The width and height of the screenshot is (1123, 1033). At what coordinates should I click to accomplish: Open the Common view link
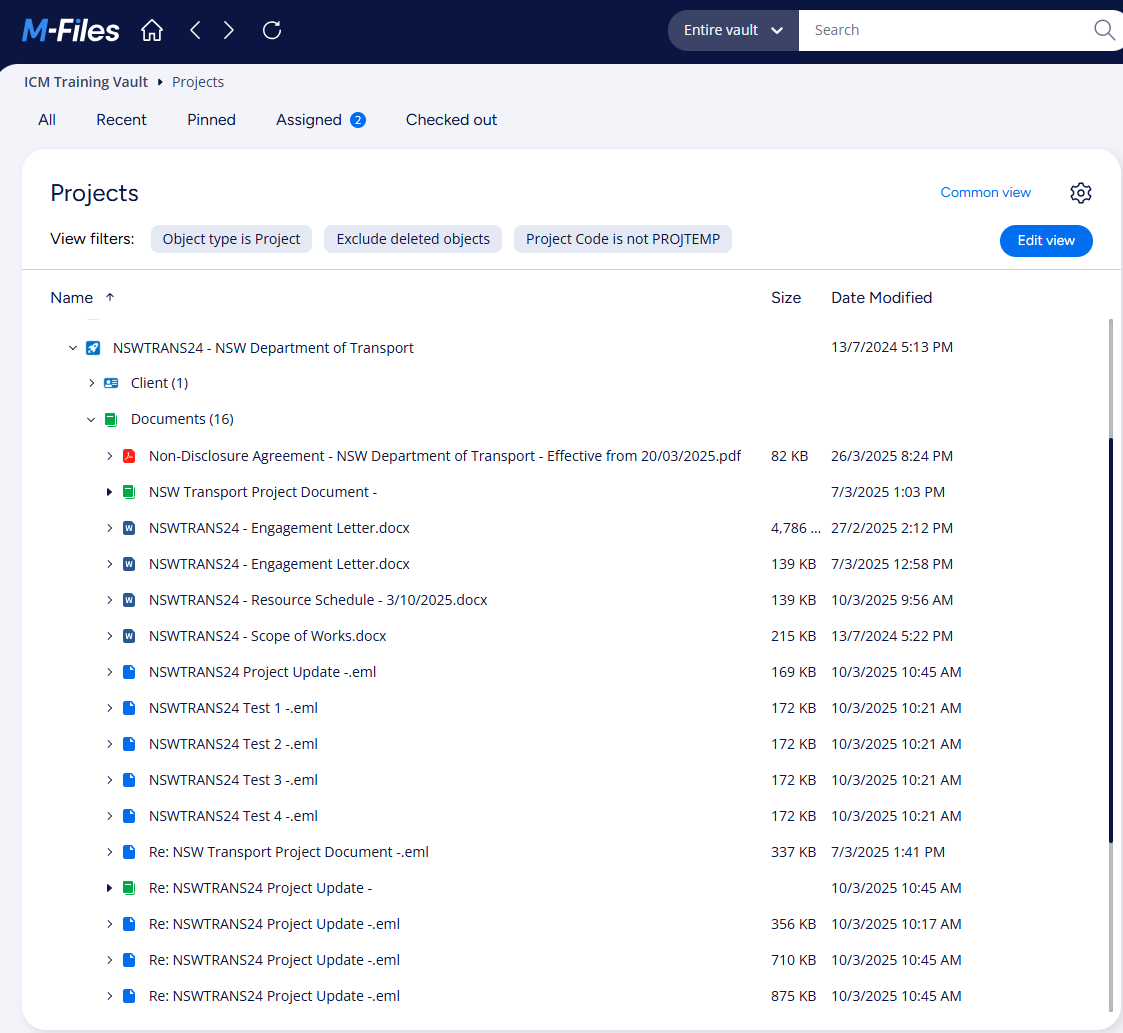[986, 192]
